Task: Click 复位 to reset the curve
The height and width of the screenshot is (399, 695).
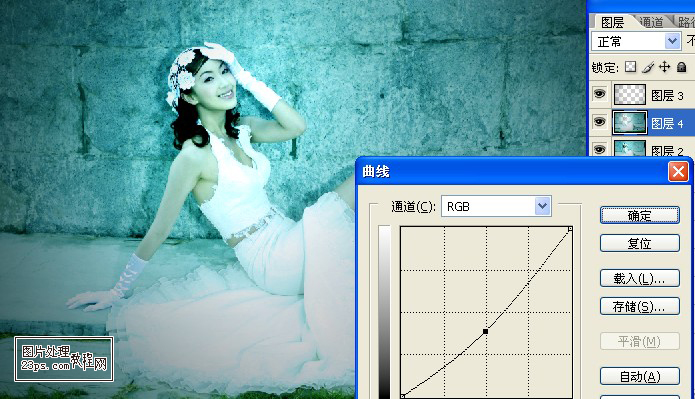Action: click(640, 243)
